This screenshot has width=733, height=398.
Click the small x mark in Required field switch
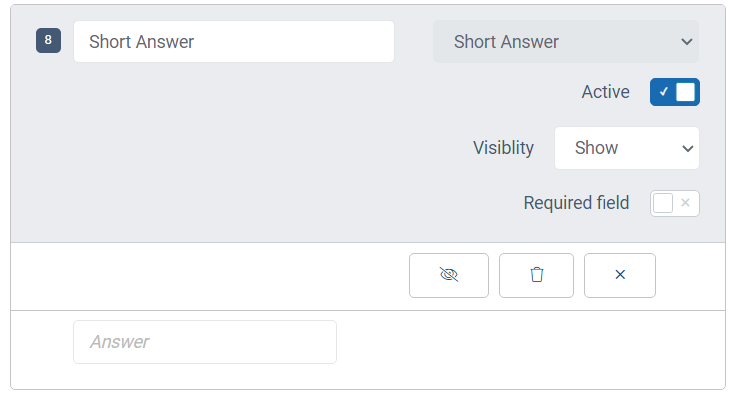685,203
